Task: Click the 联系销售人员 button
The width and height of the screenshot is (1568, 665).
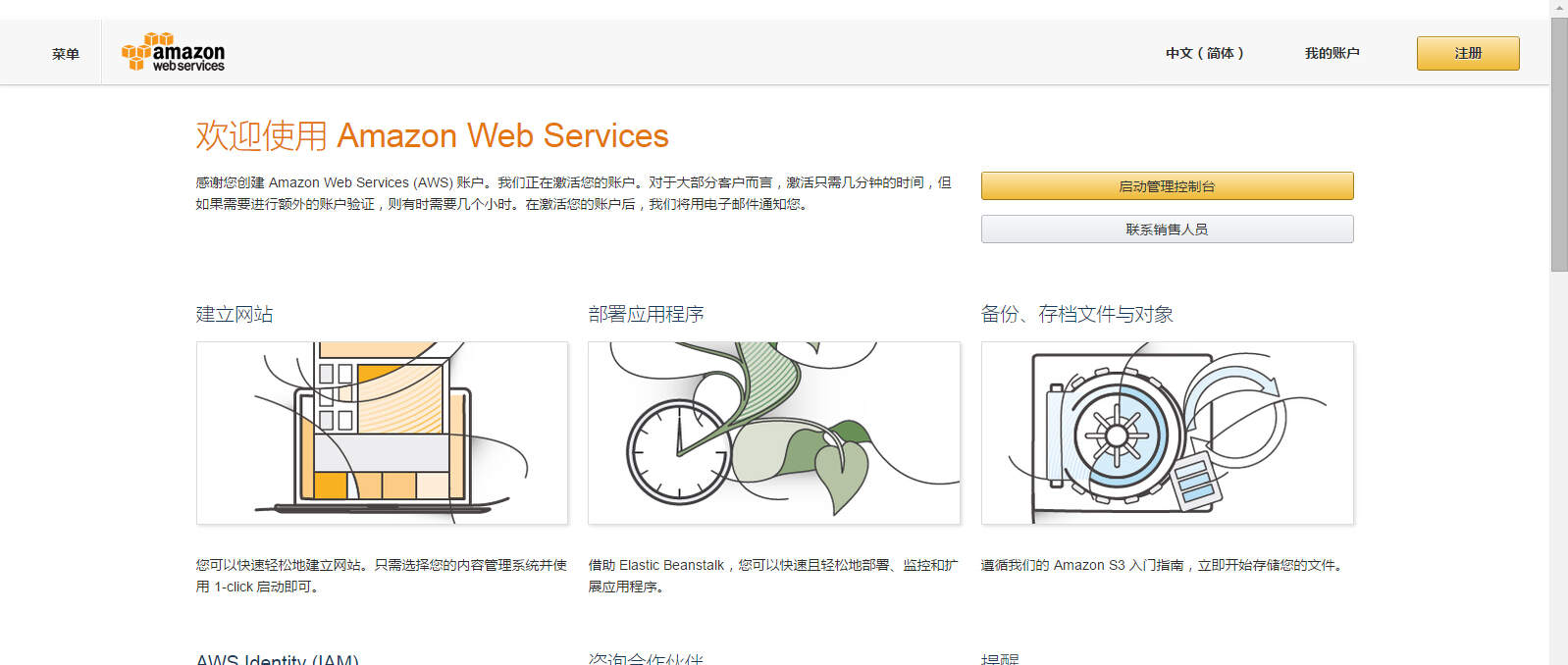Action: tap(1167, 230)
